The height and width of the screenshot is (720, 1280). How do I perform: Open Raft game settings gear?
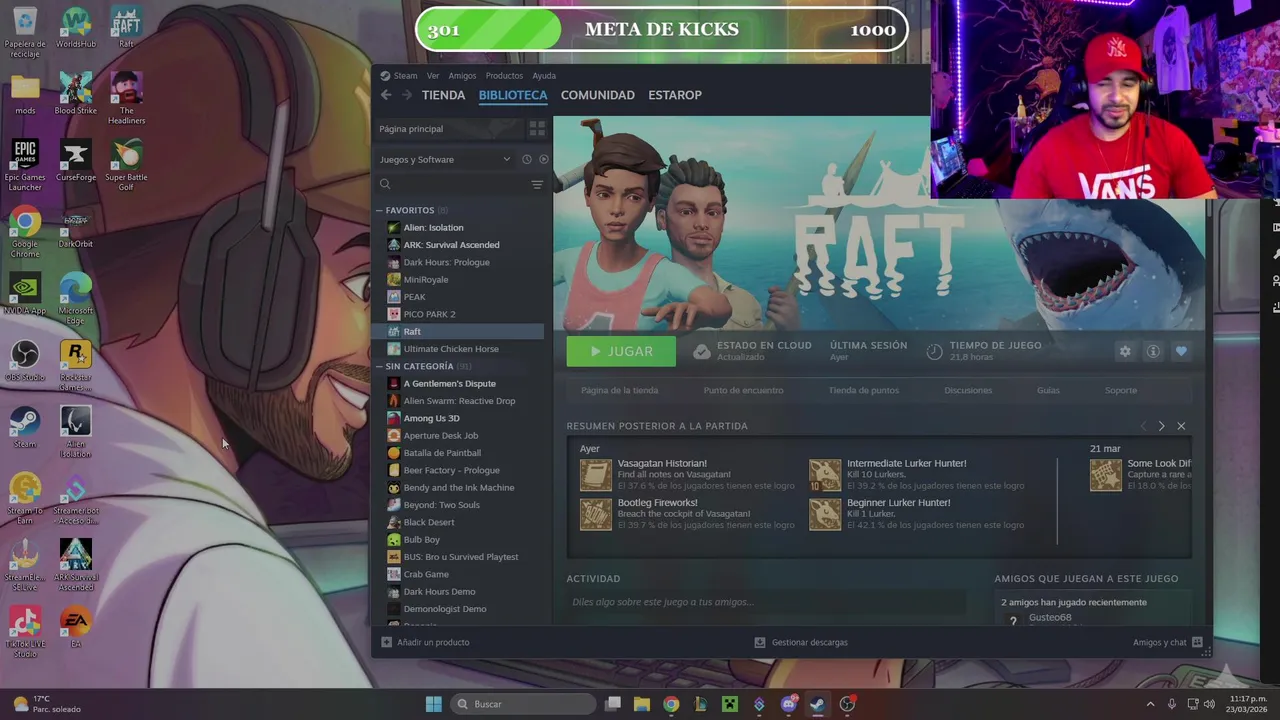pos(1125,351)
